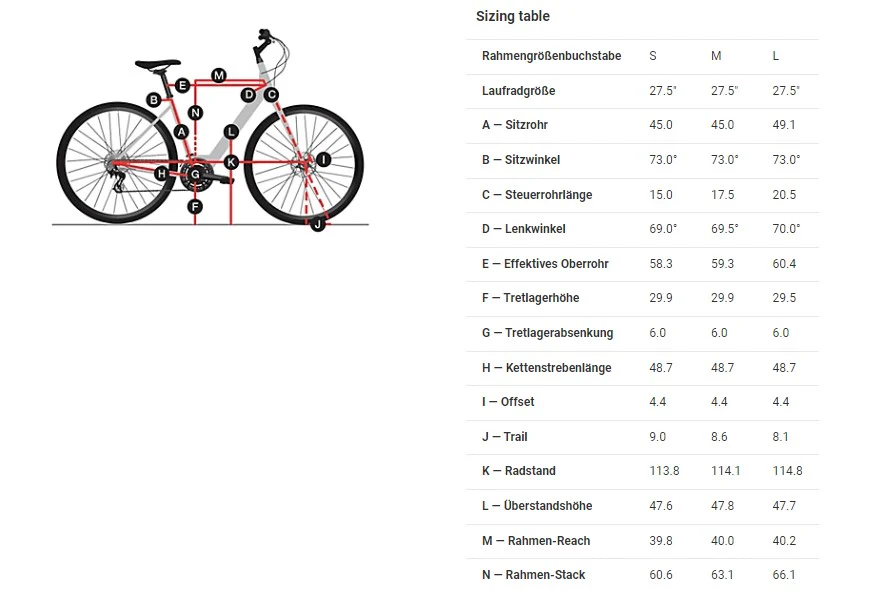895x608 pixels.
Task: Click the D marker near the head tube
Action: [x=248, y=95]
